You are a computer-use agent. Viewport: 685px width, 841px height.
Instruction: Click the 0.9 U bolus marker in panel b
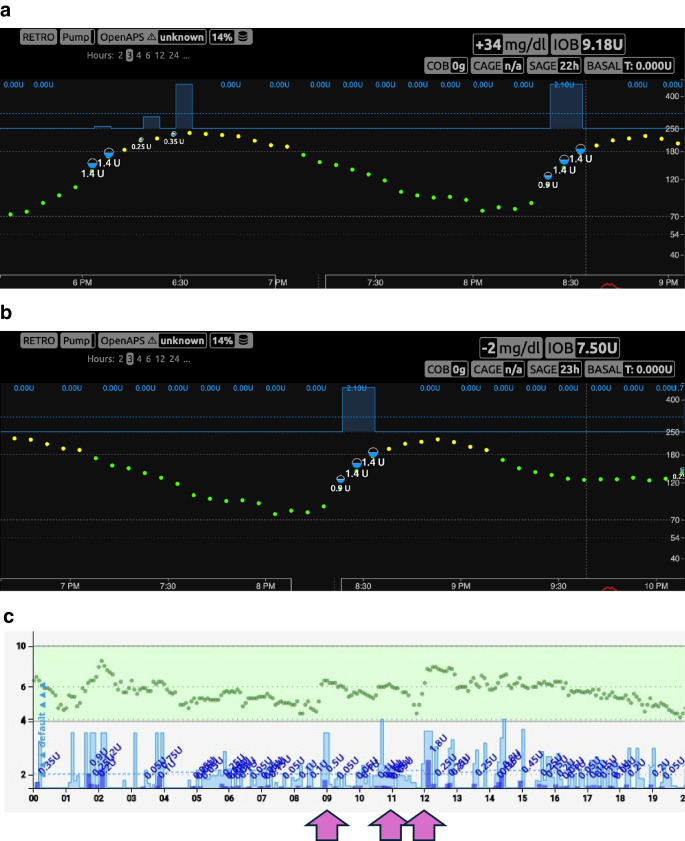click(x=341, y=479)
